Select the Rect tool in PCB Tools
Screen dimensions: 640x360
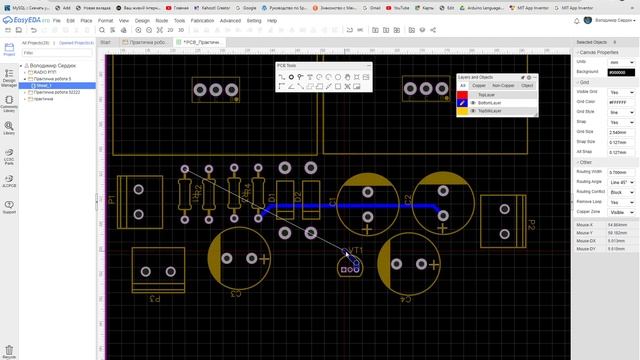click(338, 86)
